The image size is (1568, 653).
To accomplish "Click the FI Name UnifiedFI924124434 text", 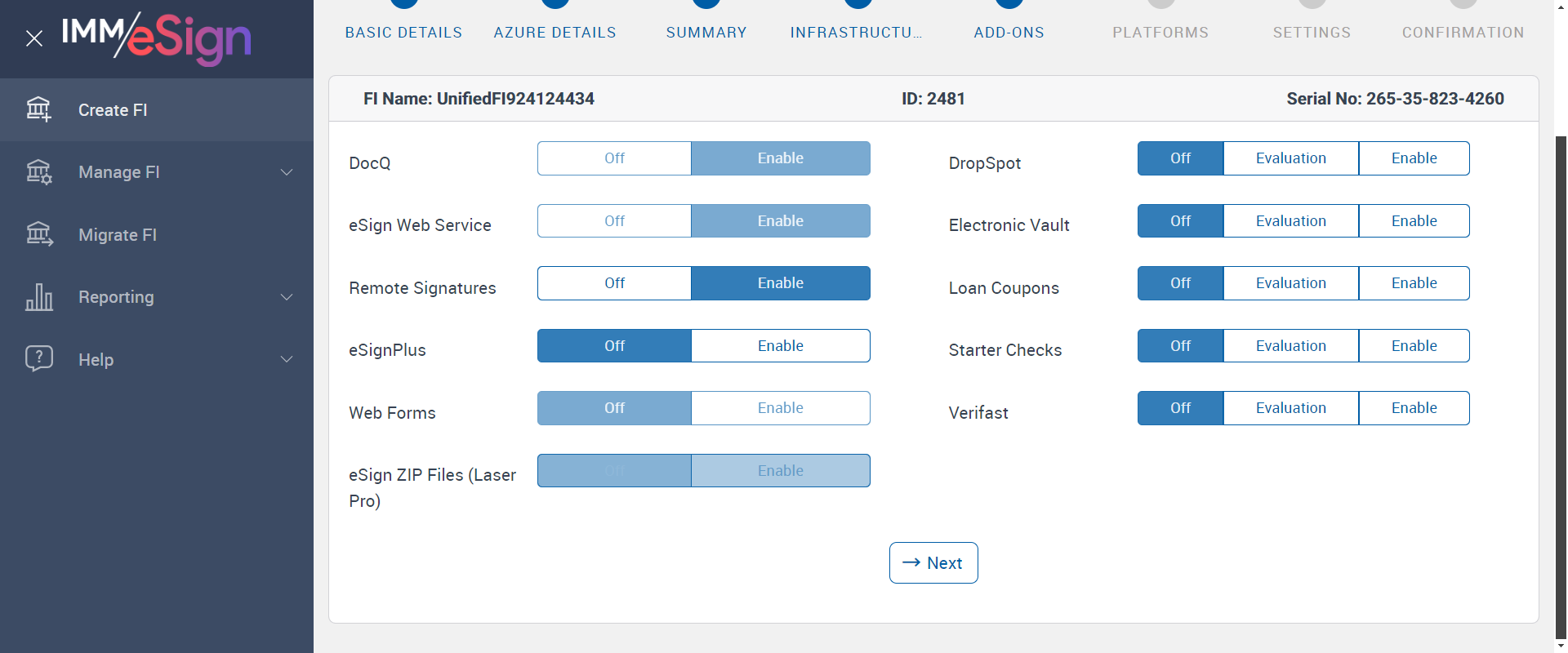I will 479,99.
